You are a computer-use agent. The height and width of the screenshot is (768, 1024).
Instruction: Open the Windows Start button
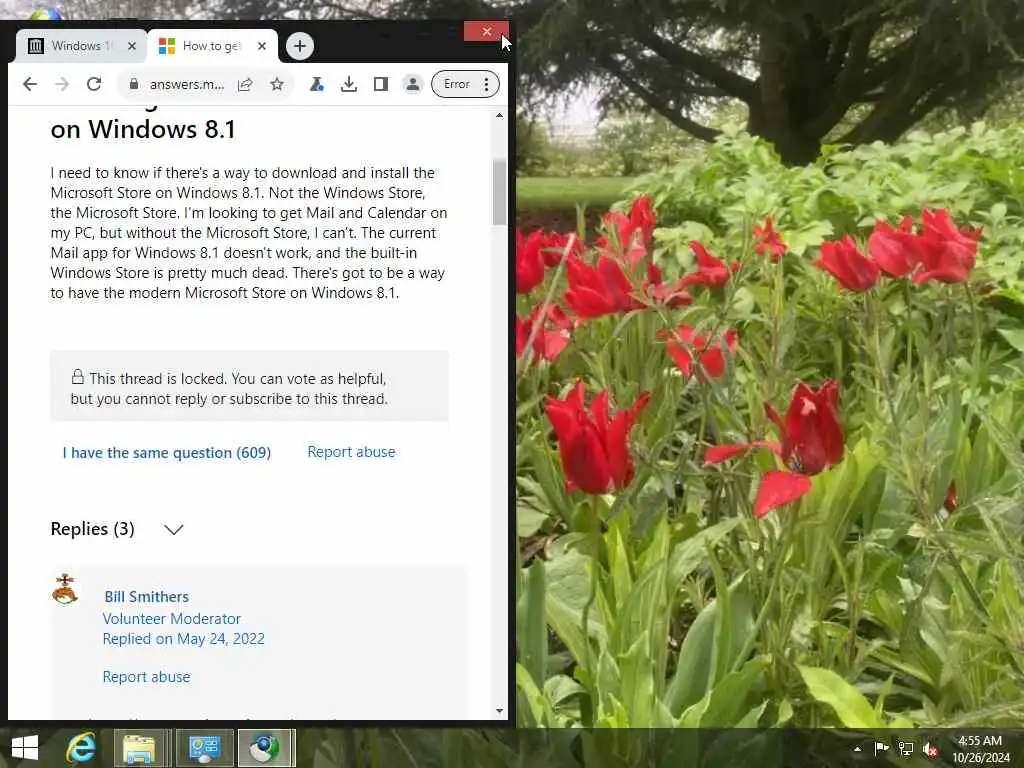coord(25,748)
